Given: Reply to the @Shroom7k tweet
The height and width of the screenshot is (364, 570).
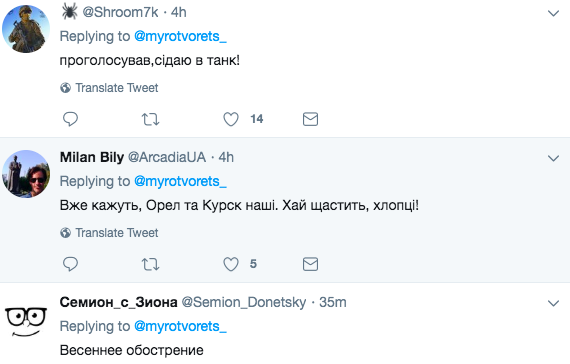Looking at the screenshot, I should (70, 119).
